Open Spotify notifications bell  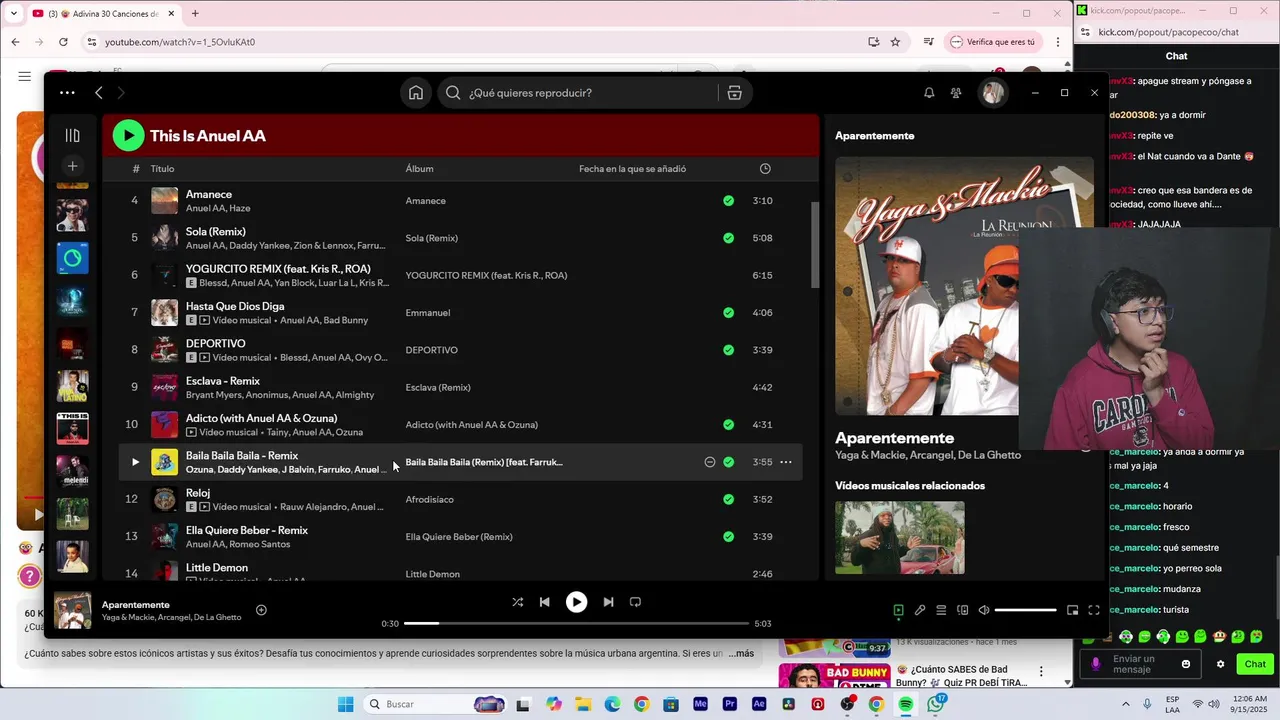tap(929, 93)
